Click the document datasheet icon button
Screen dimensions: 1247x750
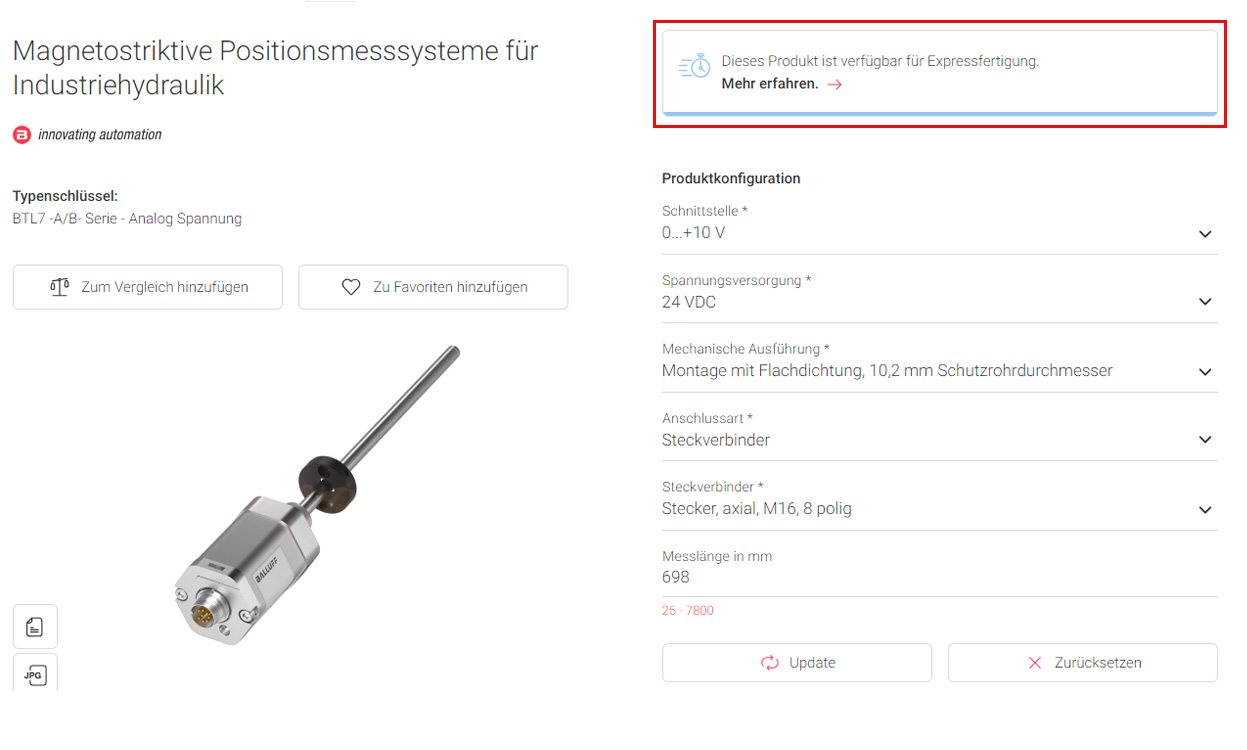click(x=35, y=627)
